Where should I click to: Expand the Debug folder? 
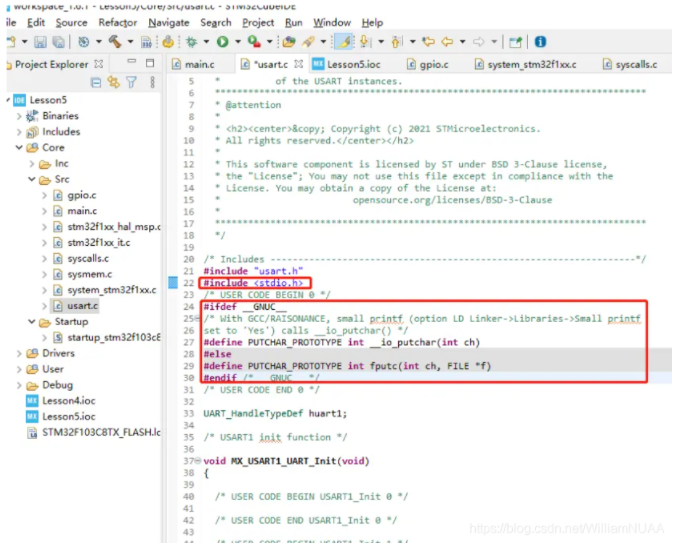click(19, 385)
